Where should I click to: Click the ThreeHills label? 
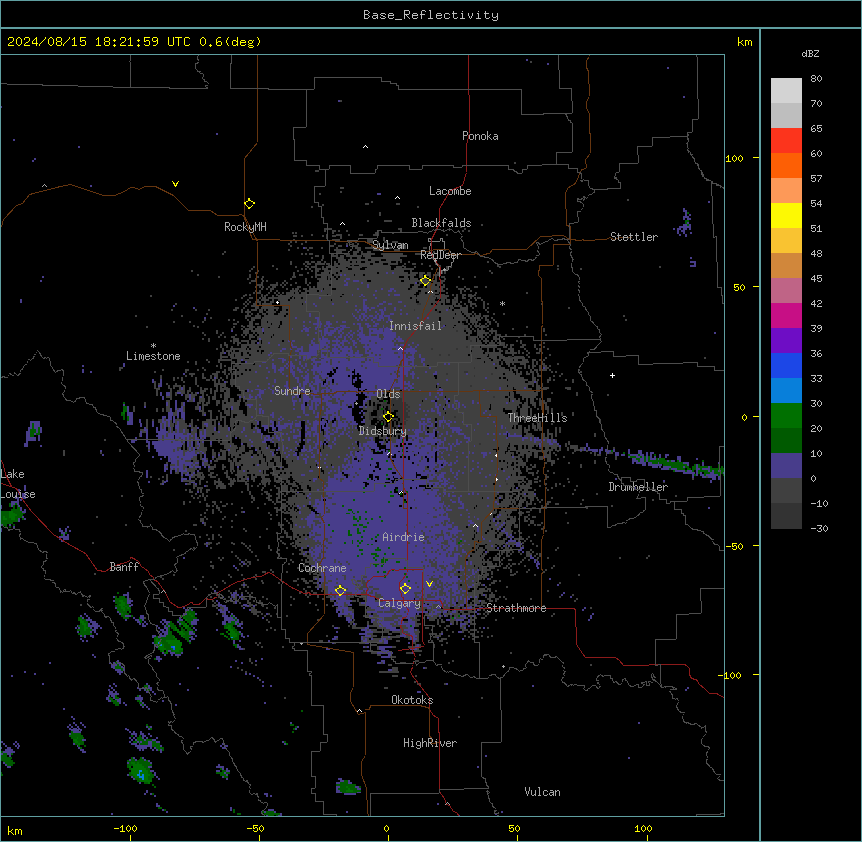pyautogui.click(x=537, y=418)
